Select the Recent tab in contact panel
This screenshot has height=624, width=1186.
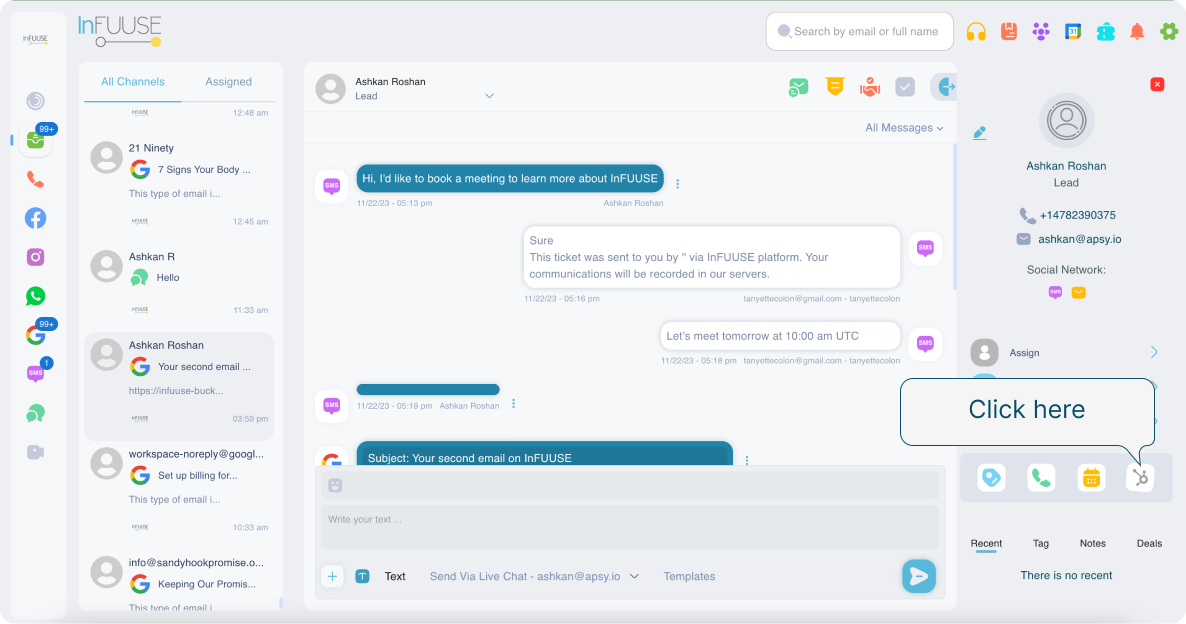(x=986, y=544)
